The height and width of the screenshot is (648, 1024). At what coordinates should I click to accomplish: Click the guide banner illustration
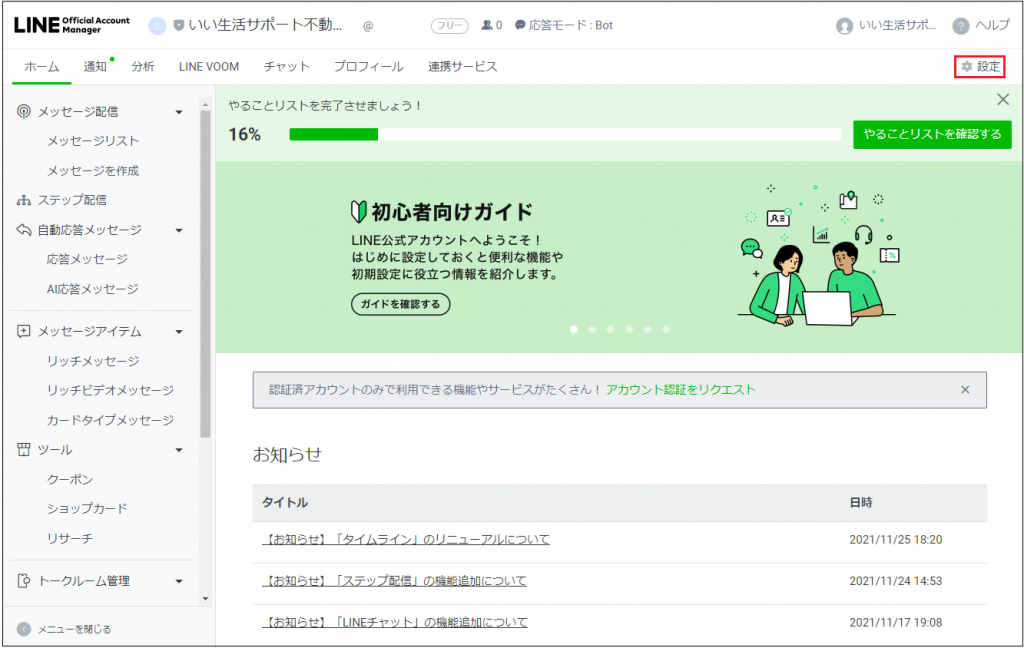820,255
